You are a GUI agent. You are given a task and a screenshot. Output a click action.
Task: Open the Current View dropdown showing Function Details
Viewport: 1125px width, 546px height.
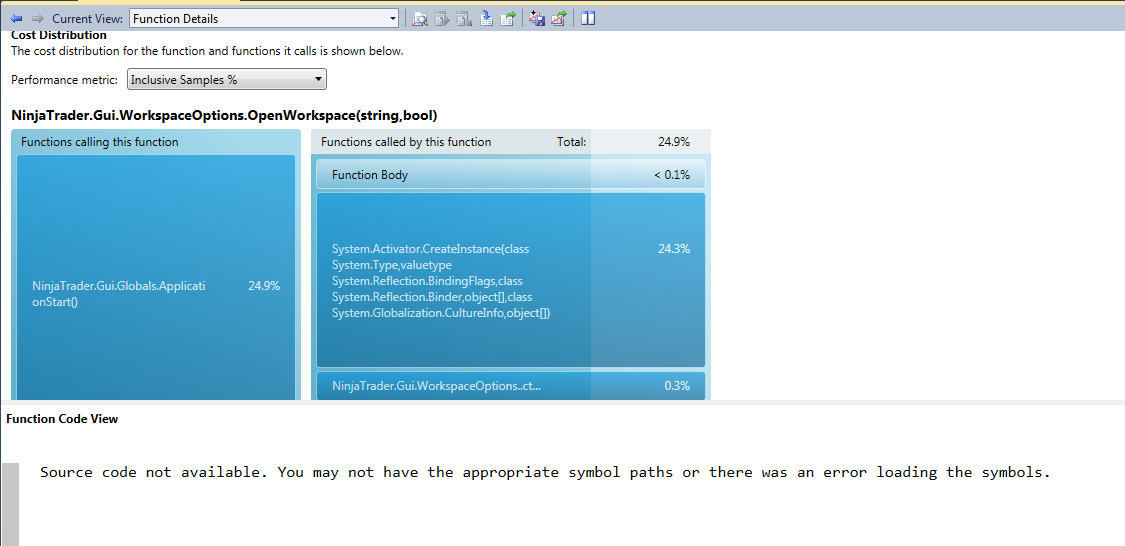pyautogui.click(x=263, y=19)
